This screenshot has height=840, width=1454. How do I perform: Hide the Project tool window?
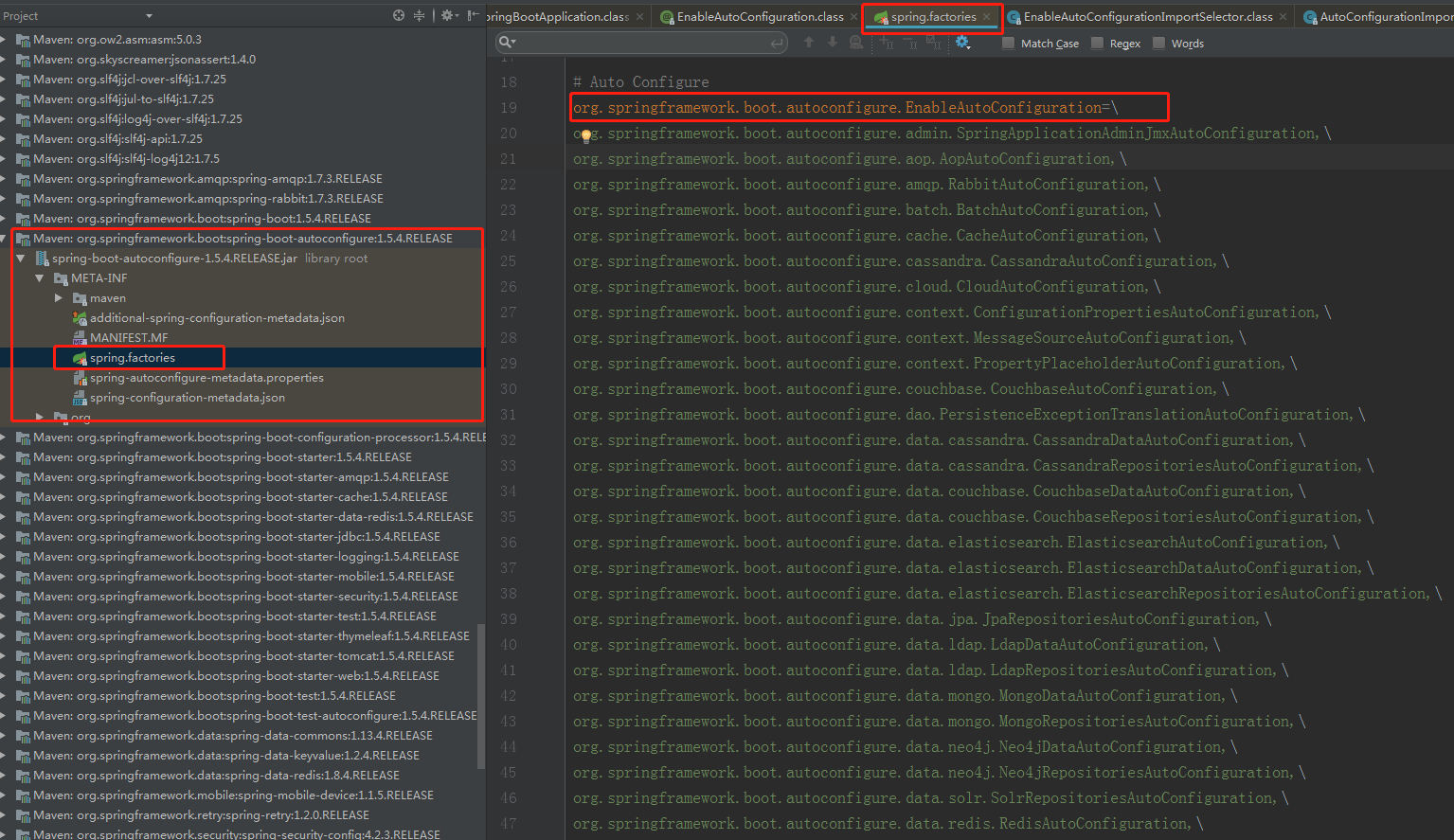point(473,15)
